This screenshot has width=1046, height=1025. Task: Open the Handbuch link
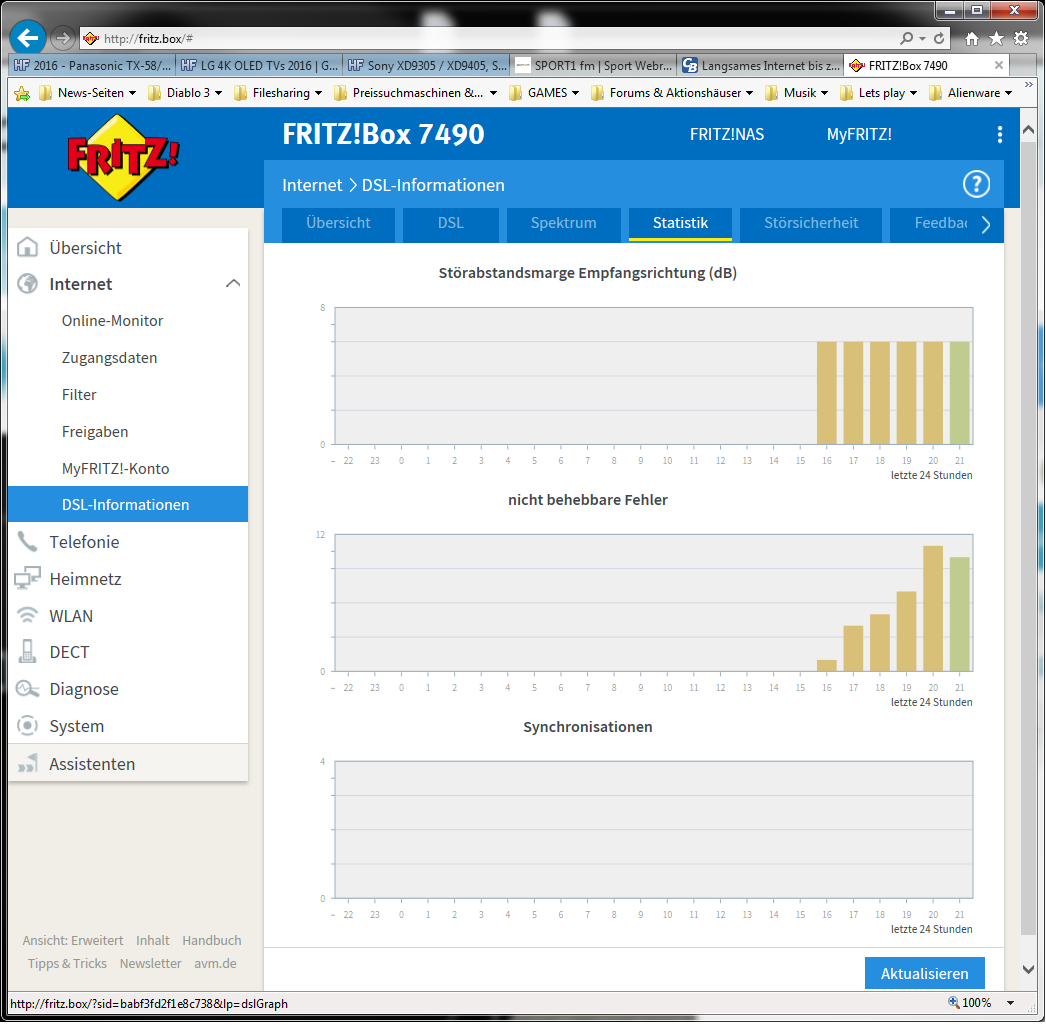click(212, 941)
